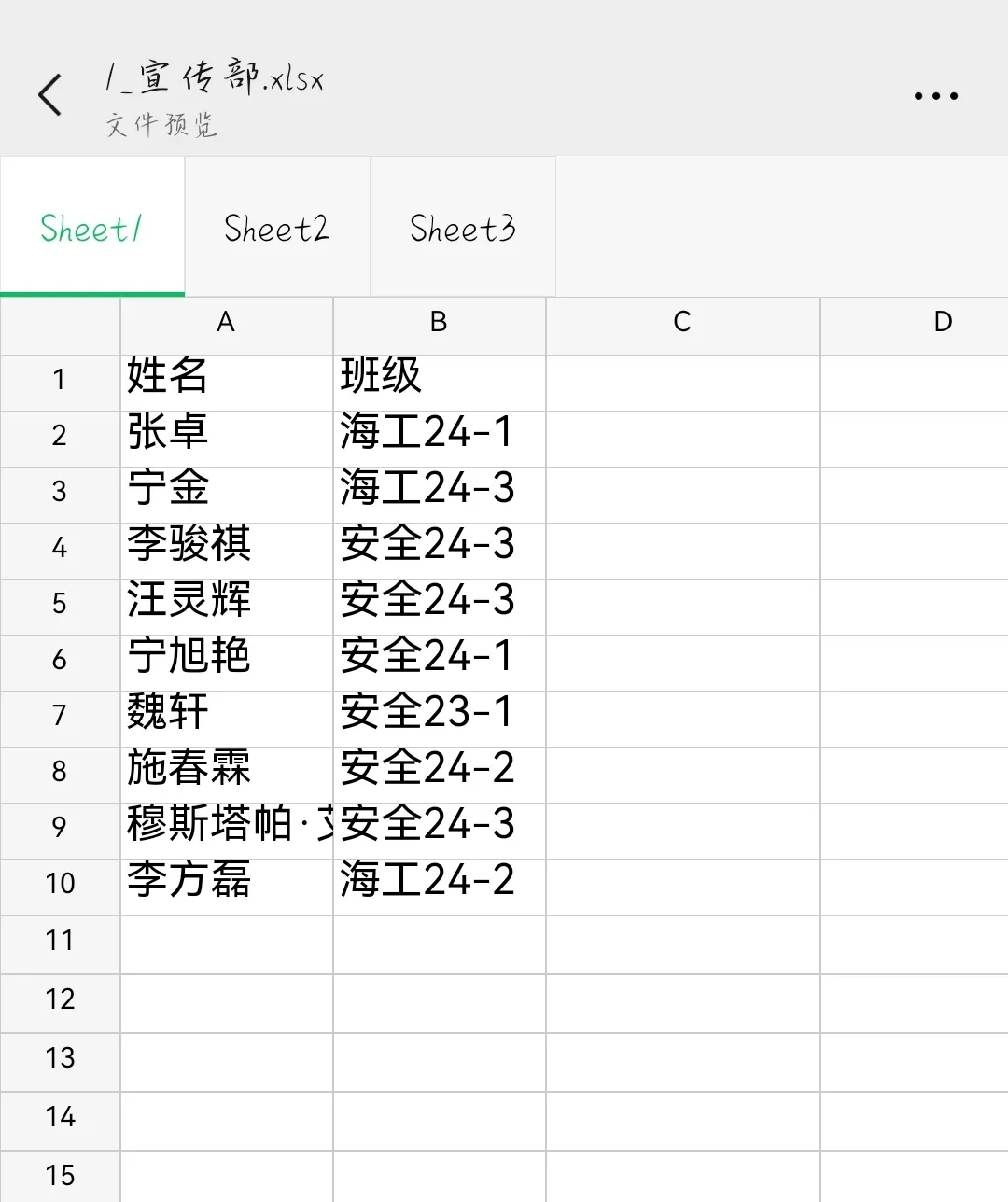1008x1202 pixels.
Task: Select column D header
Action: click(942, 325)
